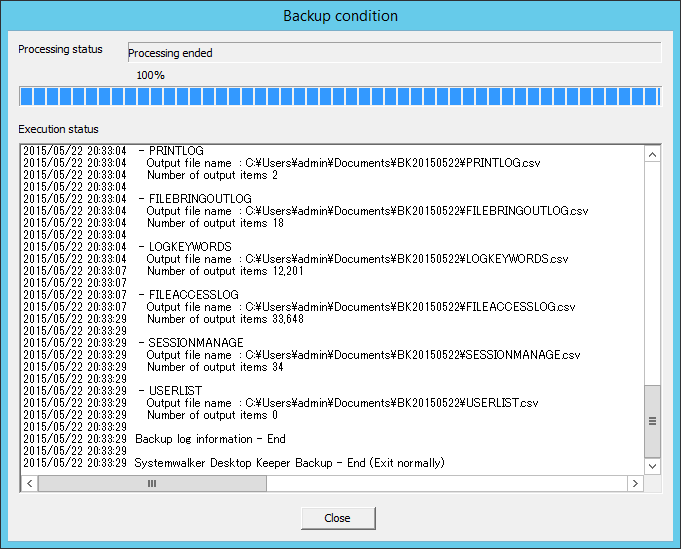
Task: Click the horizontal scrollbar thumb below the log
Action: point(152,483)
